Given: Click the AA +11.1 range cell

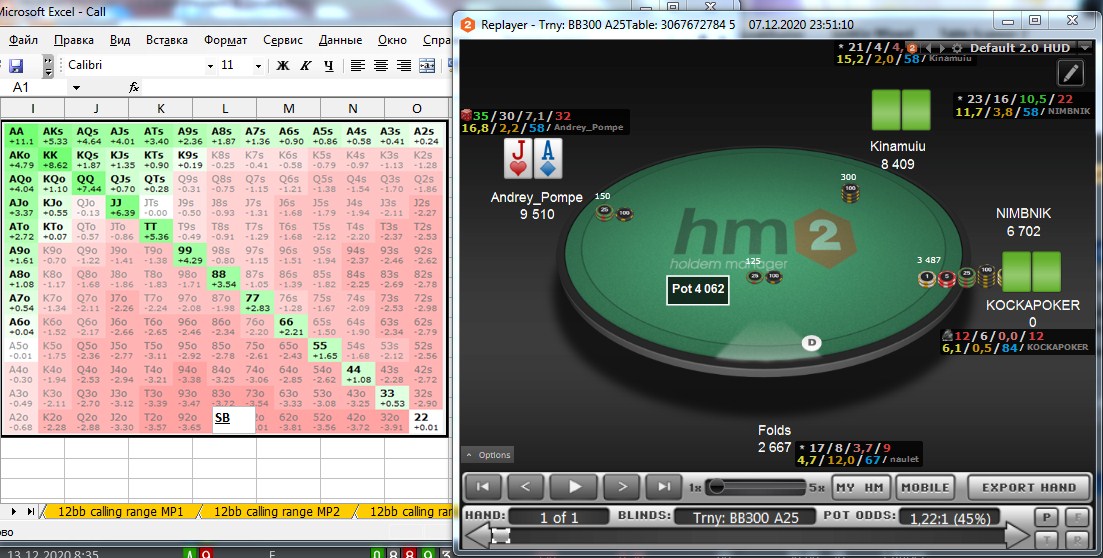Looking at the screenshot, I should pos(20,136).
